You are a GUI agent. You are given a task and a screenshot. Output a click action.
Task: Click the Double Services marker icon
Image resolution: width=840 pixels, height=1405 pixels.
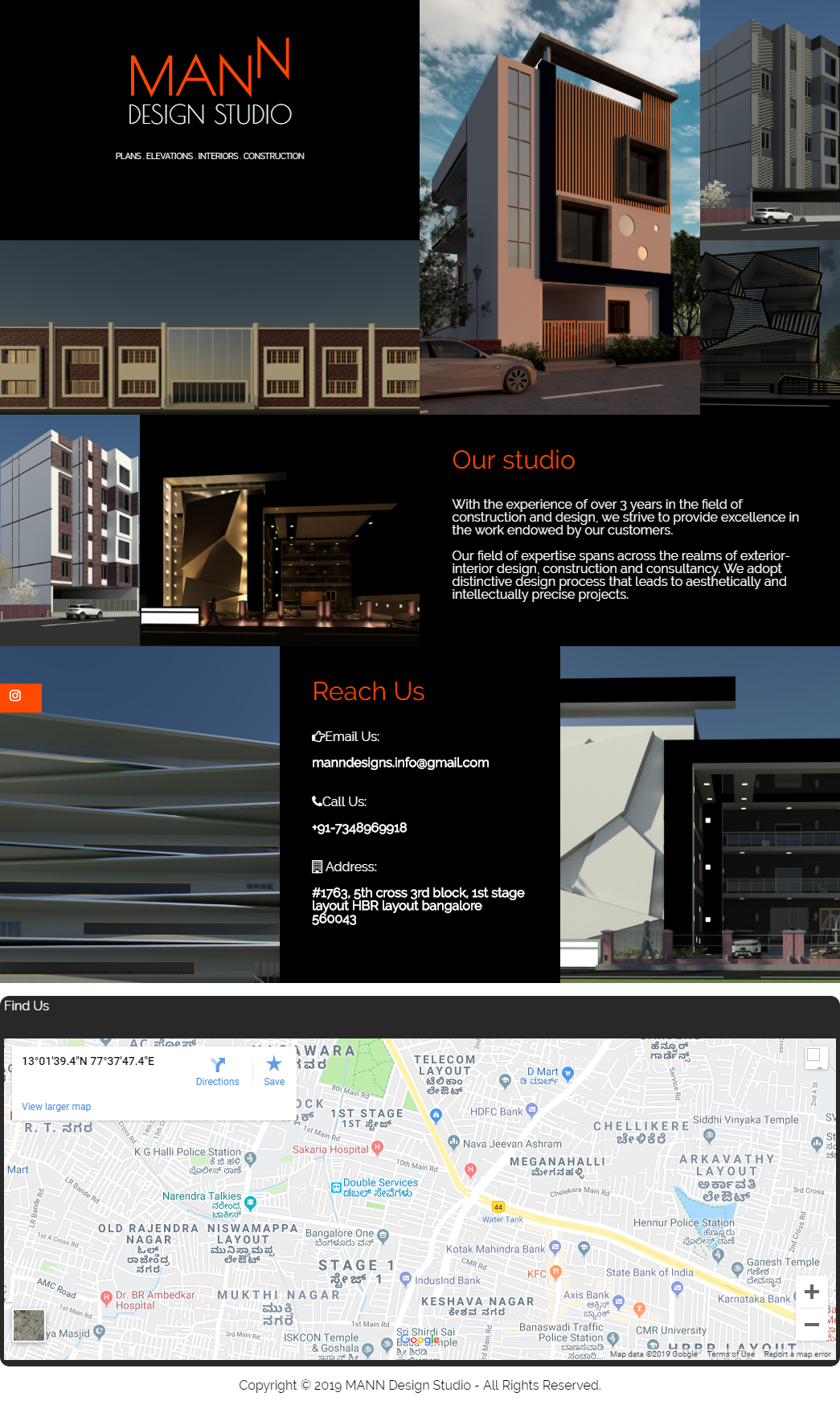(337, 1187)
